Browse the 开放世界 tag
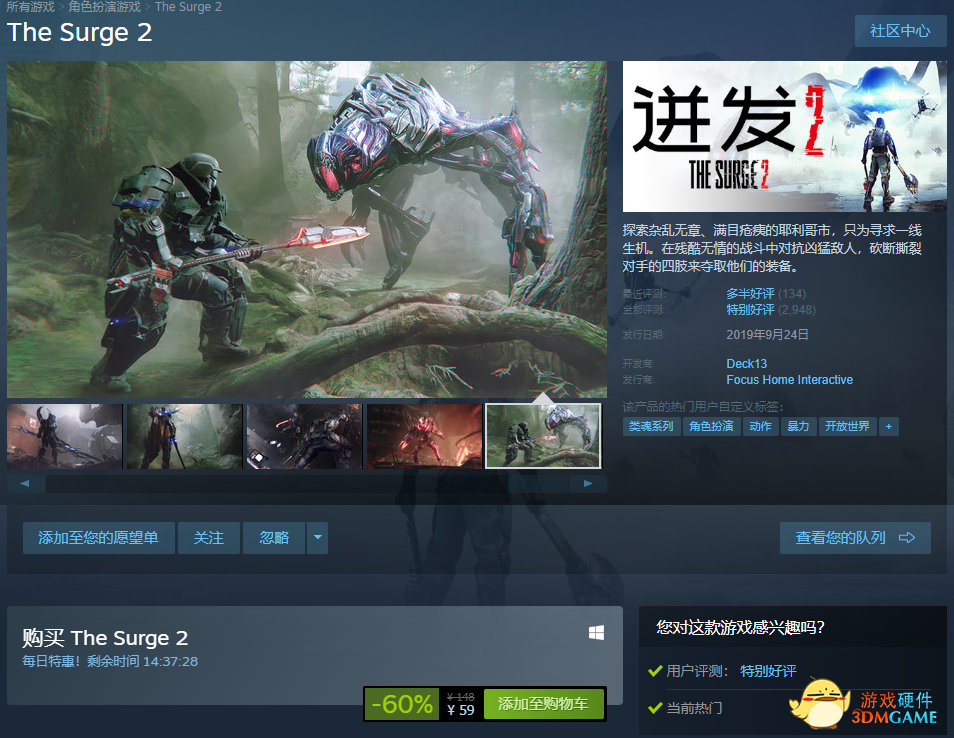The height and width of the screenshot is (738, 954). pos(848,426)
